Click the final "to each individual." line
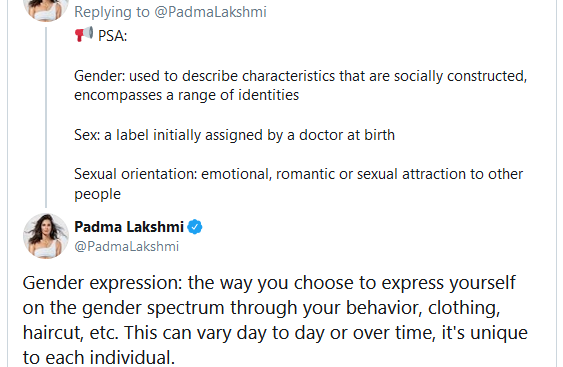This screenshot has width=563, height=367. click(99, 358)
